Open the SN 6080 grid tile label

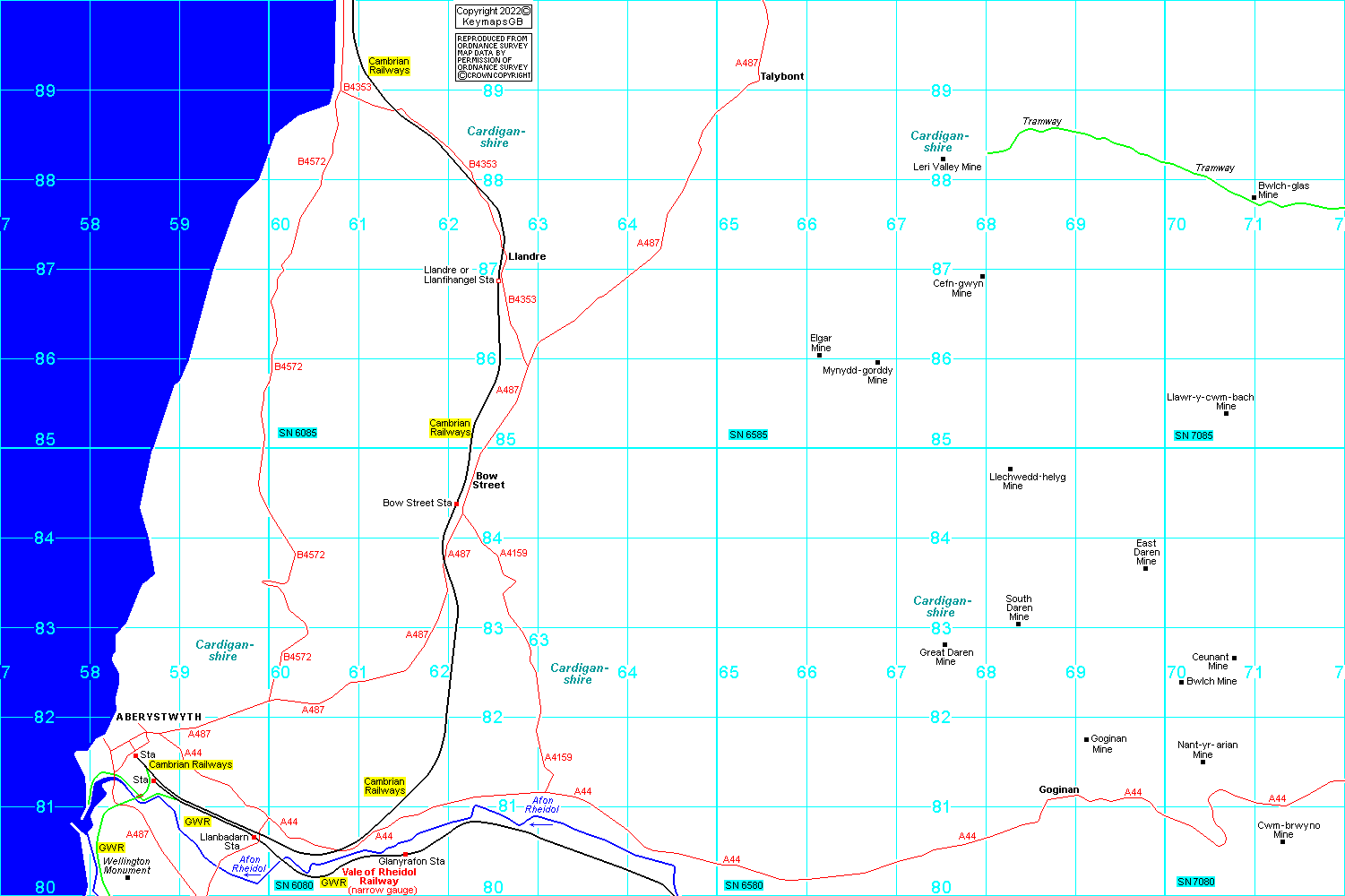[294, 885]
